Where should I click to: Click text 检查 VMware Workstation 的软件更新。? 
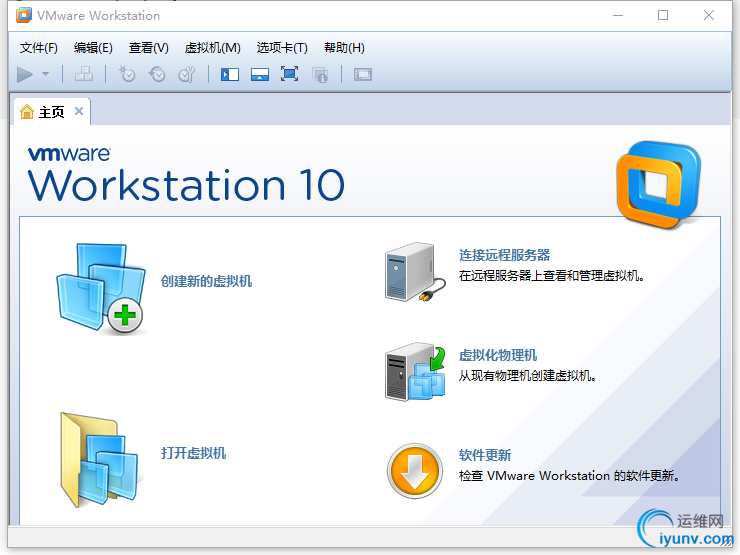tap(570, 476)
